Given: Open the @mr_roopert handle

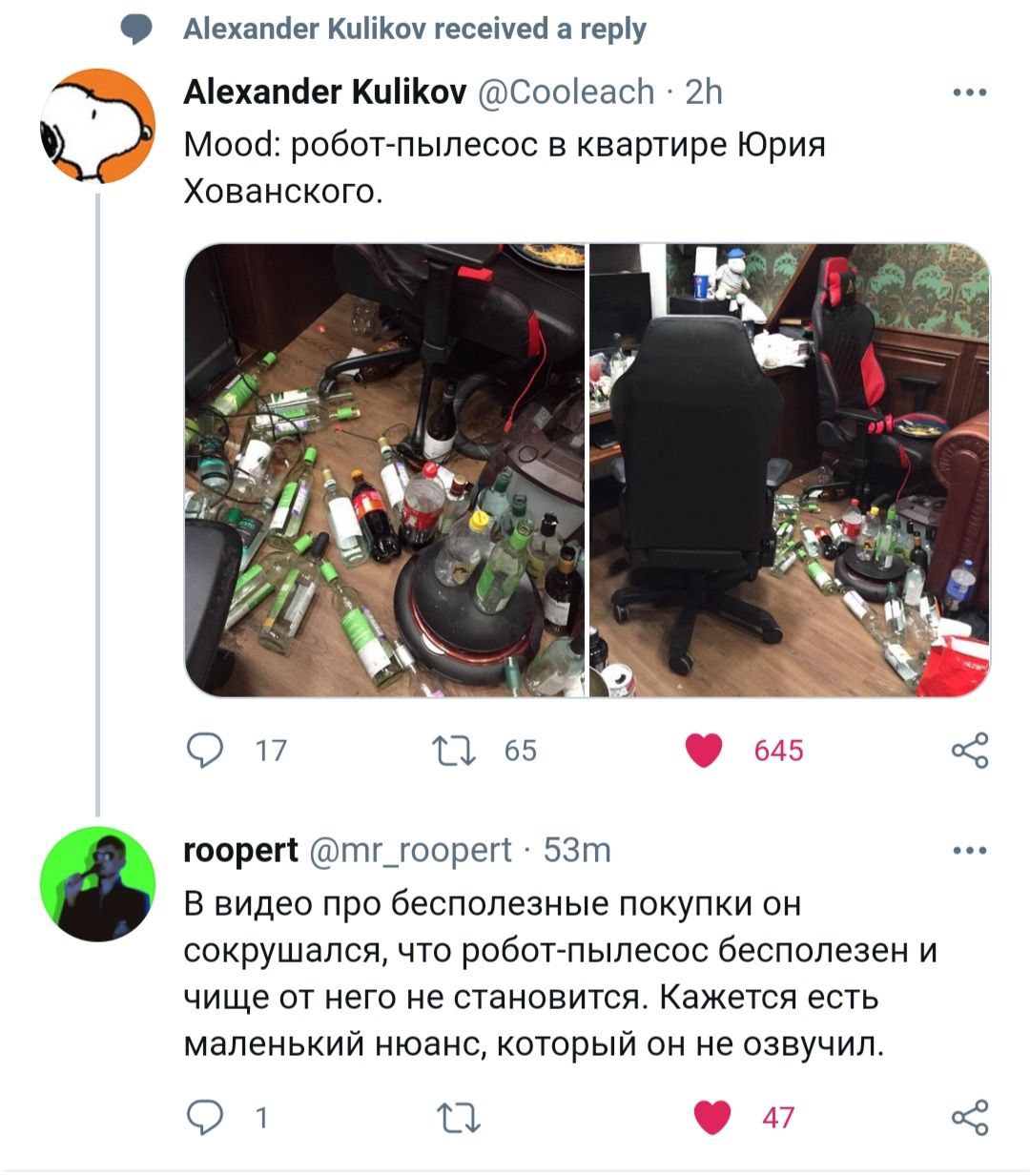Looking at the screenshot, I should pos(410,850).
